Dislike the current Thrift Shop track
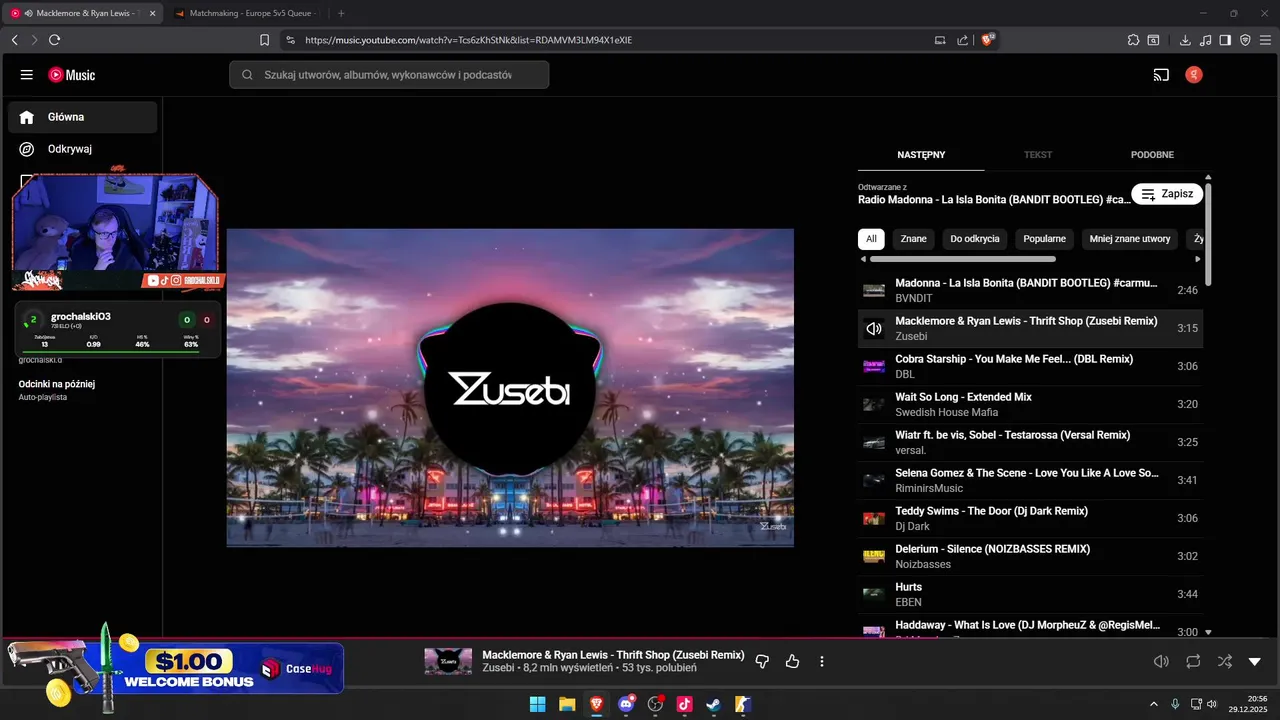The width and height of the screenshot is (1280, 720). pyautogui.click(x=763, y=661)
